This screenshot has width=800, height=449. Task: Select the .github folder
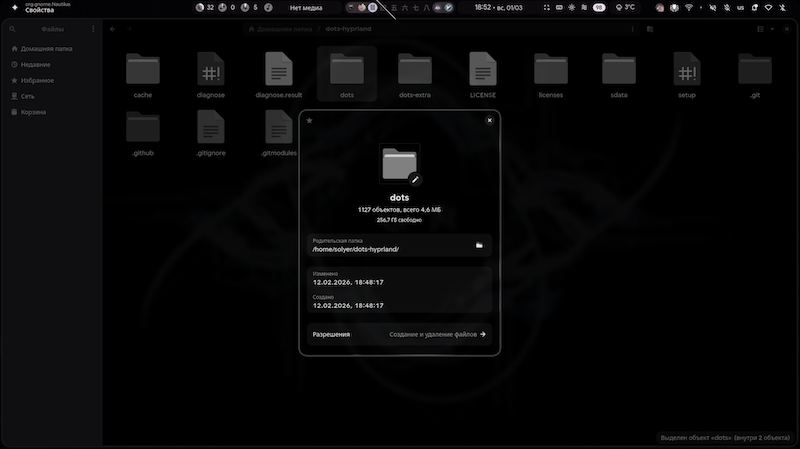pos(143,133)
